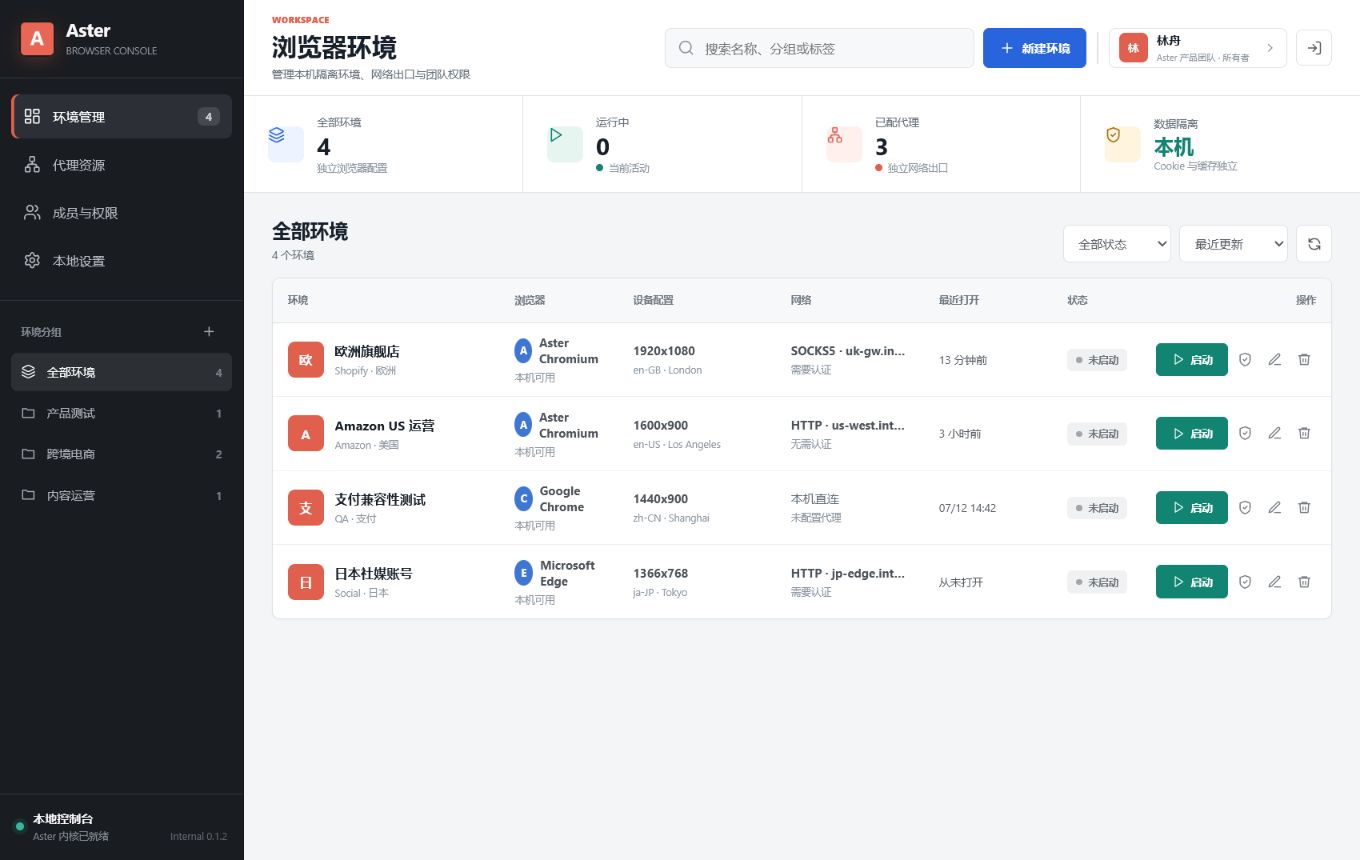Image resolution: width=1360 pixels, height=860 pixels.
Task: Select 内容运营 group folder
Action: click(122, 496)
